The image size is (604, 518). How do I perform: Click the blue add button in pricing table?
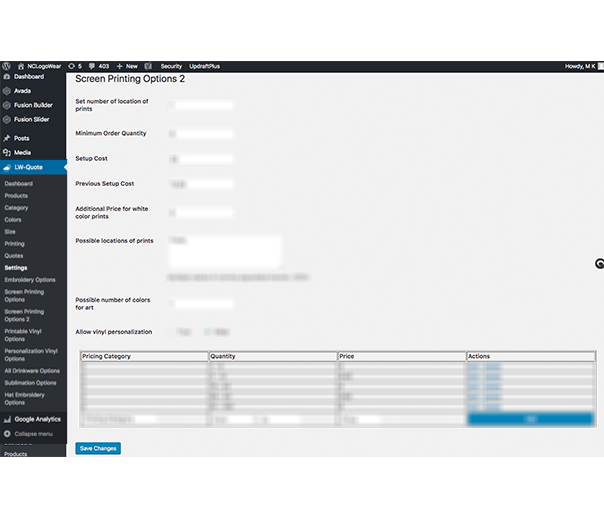click(530, 420)
